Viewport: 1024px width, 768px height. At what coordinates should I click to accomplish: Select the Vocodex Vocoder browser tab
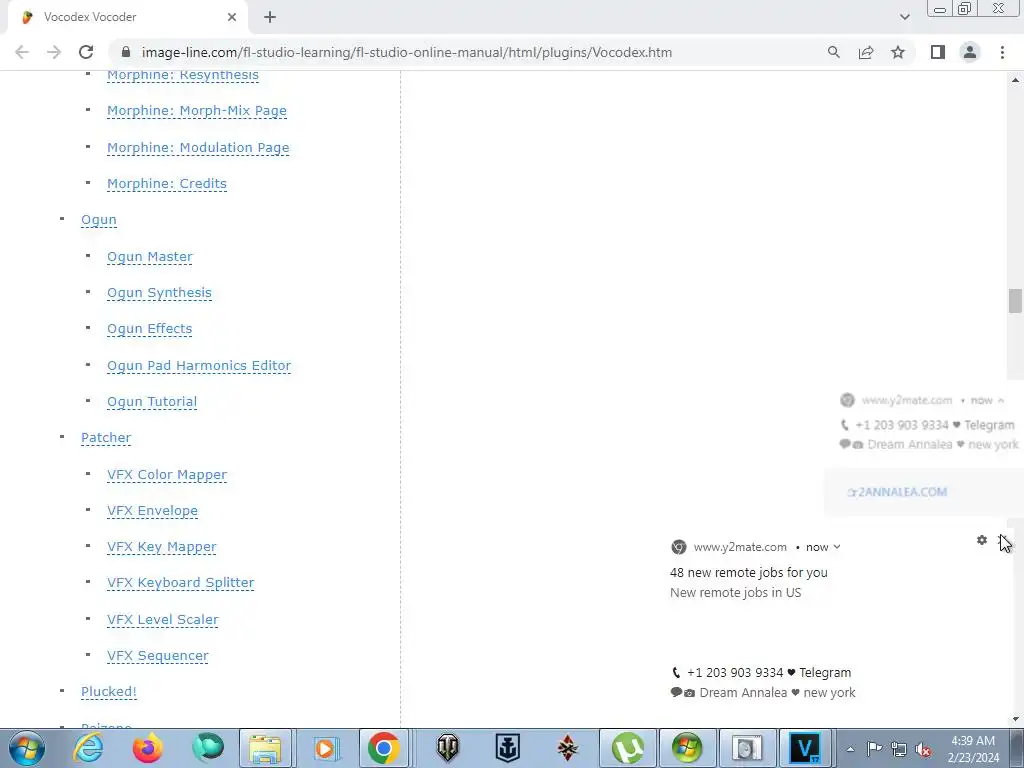127,17
